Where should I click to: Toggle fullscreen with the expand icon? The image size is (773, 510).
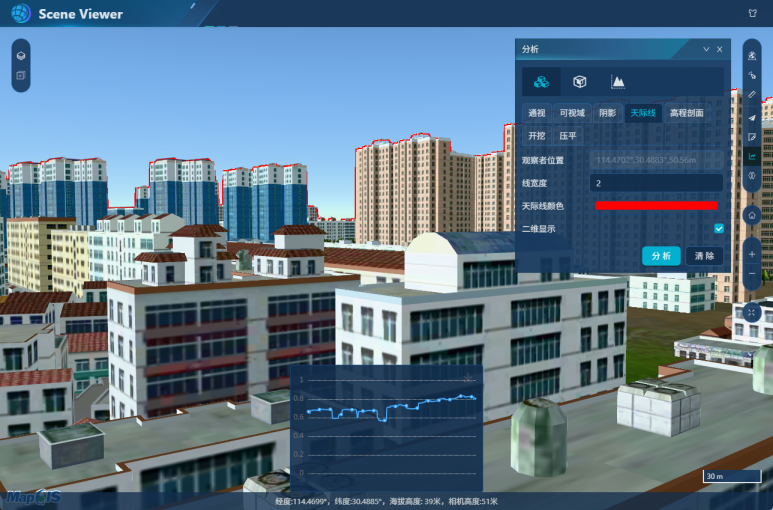(752, 312)
